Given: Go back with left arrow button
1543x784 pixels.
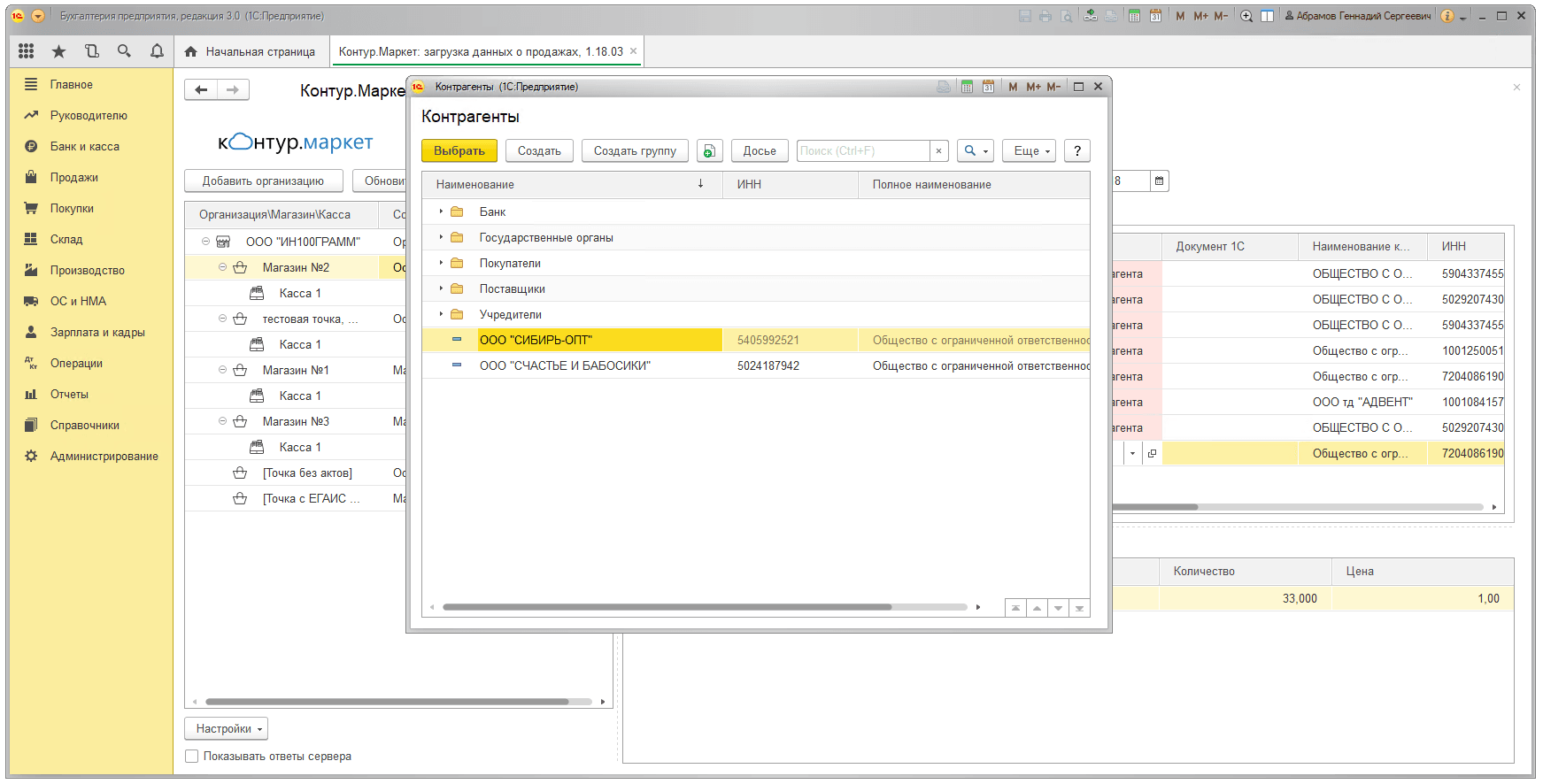Looking at the screenshot, I should (x=201, y=89).
